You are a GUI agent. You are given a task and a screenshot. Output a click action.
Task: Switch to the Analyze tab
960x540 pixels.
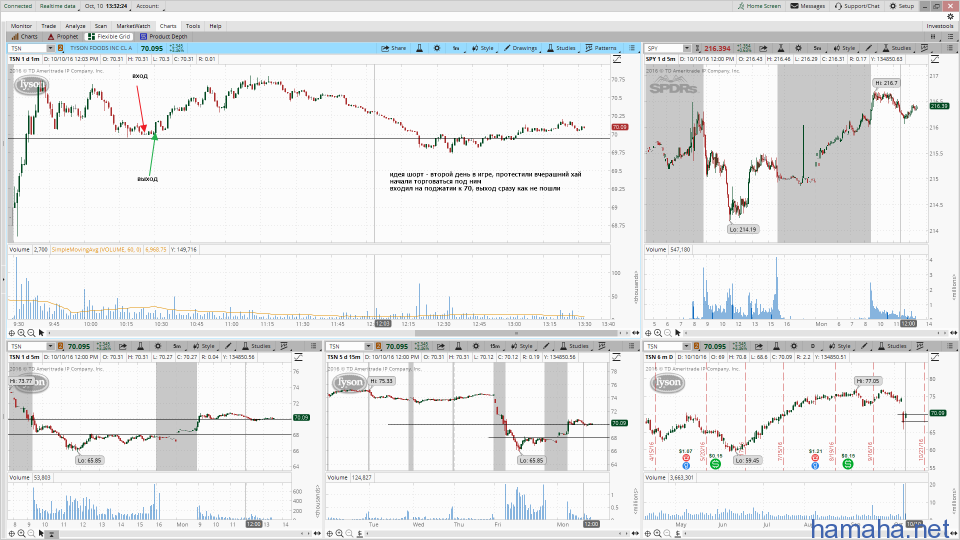75,26
